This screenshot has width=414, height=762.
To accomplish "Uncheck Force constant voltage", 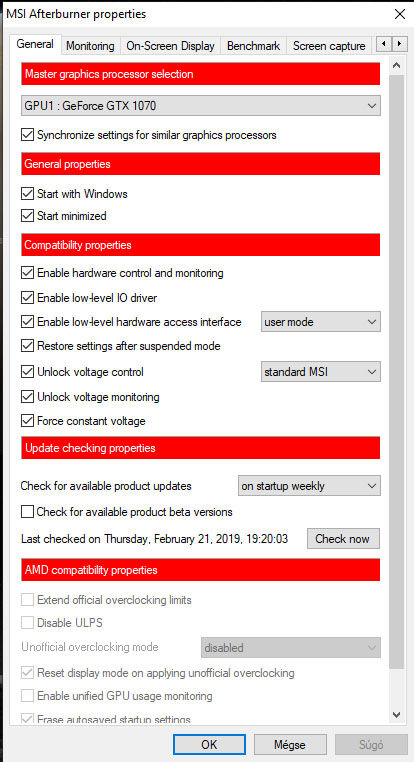I will (27, 421).
